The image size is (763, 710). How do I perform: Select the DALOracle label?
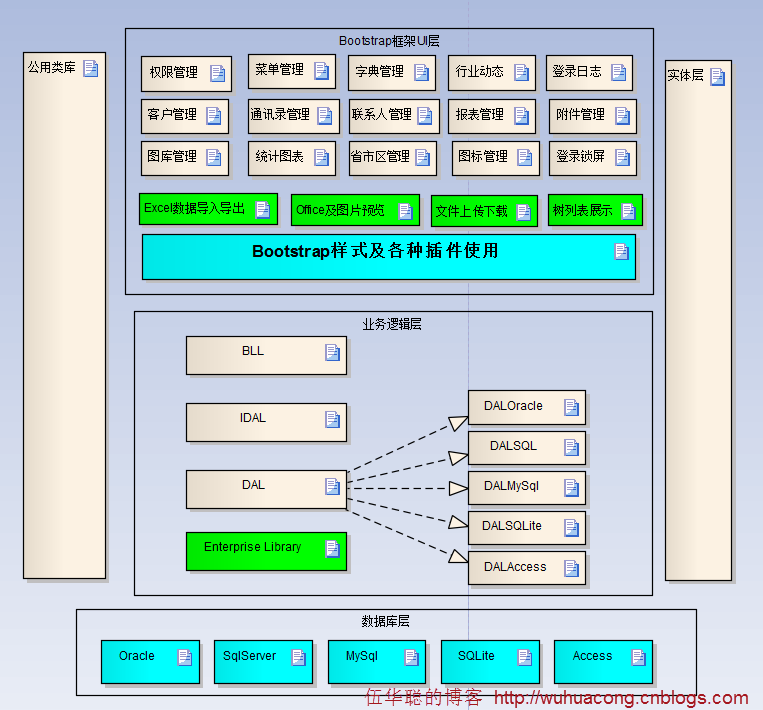(x=513, y=406)
